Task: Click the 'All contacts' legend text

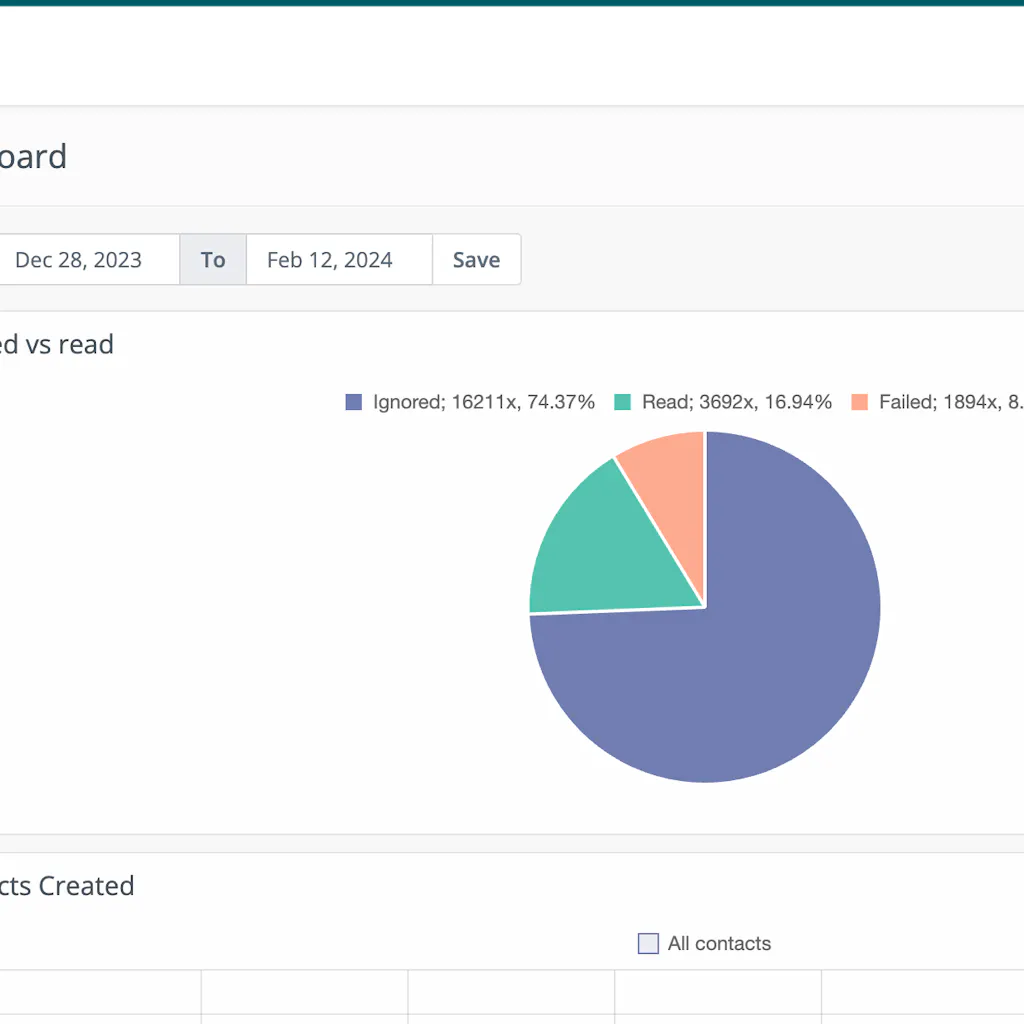Action: tap(719, 944)
